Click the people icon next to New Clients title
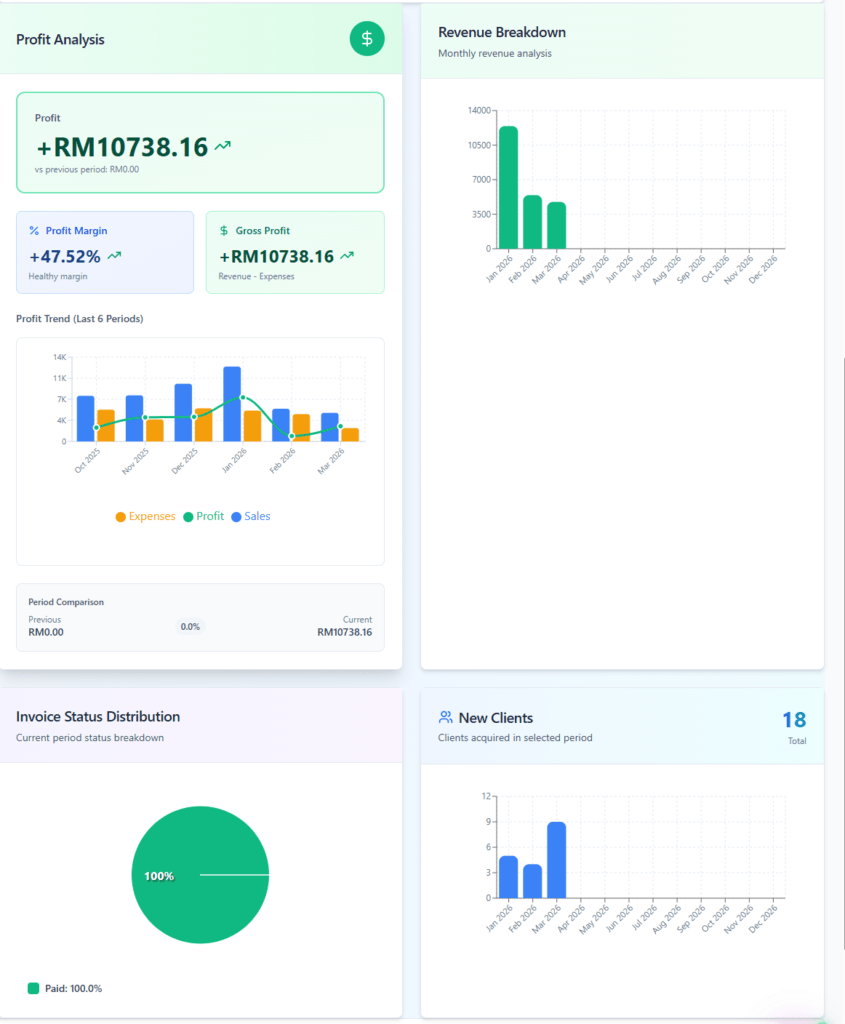The image size is (845, 1024). [x=445, y=716]
